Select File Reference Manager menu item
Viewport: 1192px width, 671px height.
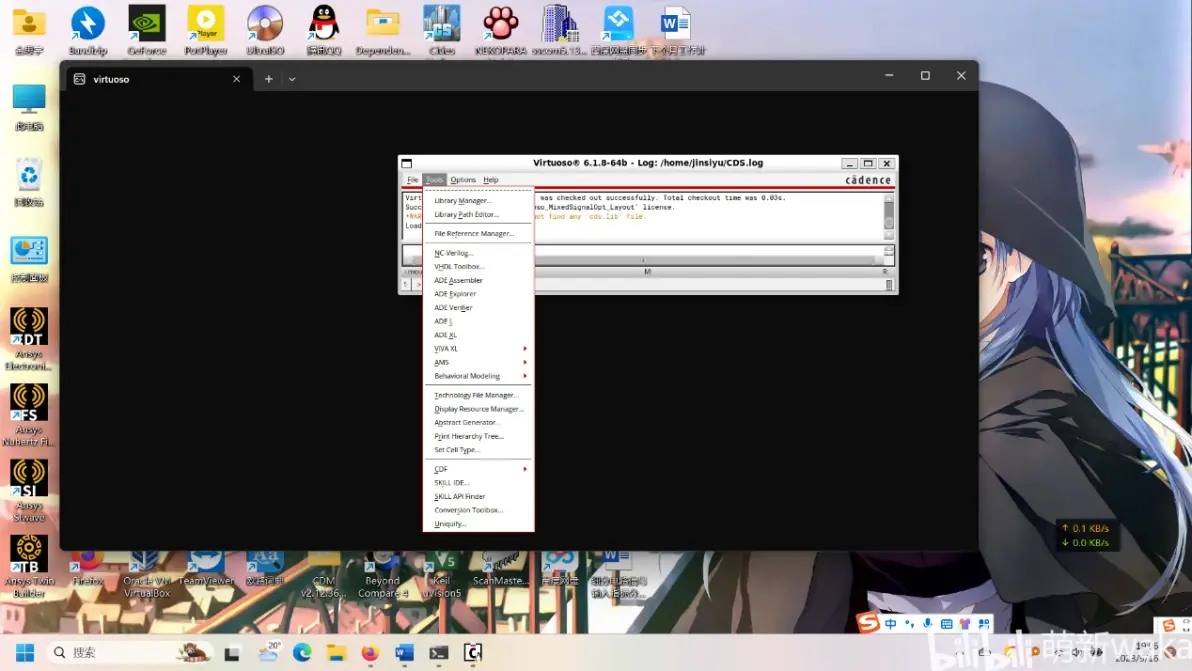point(478,233)
